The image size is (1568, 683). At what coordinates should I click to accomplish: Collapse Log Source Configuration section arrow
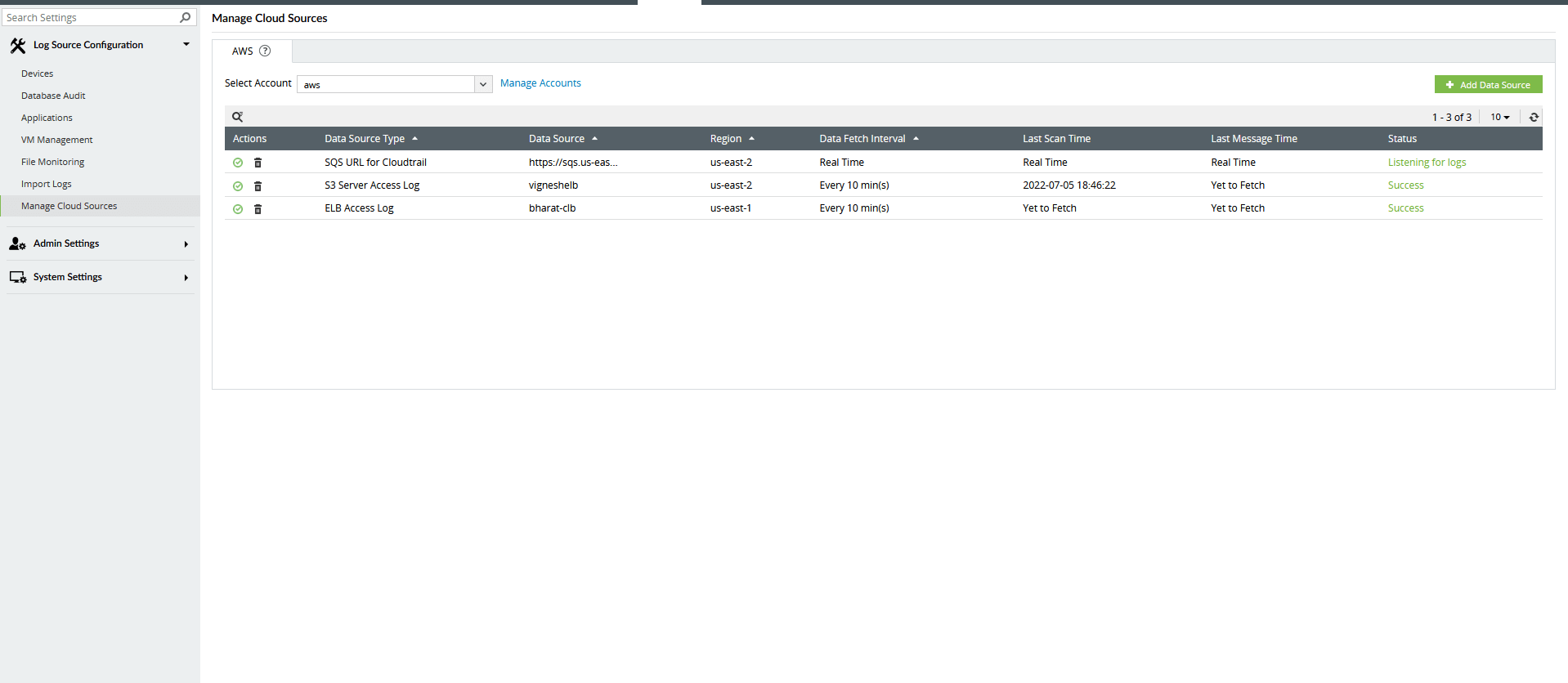click(x=186, y=45)
